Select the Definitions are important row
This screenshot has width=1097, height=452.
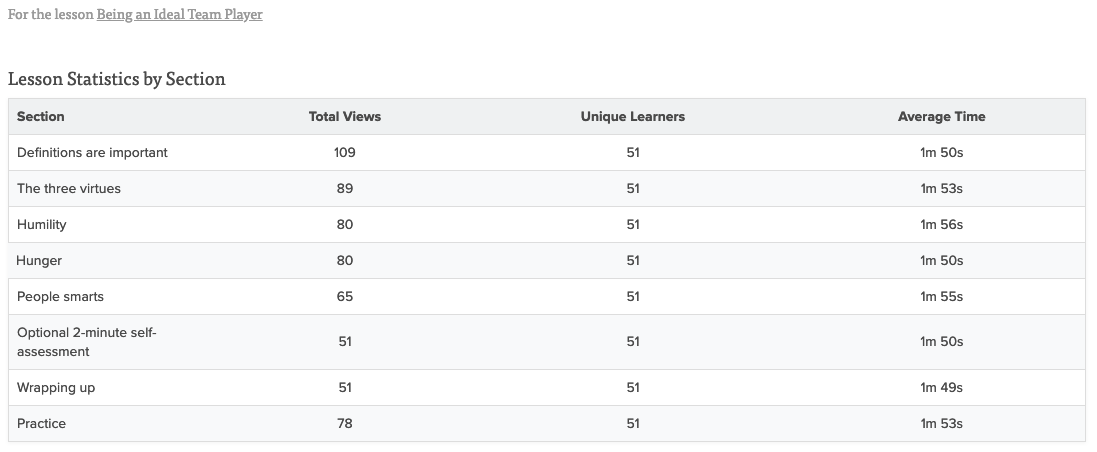tap(546, 153)
